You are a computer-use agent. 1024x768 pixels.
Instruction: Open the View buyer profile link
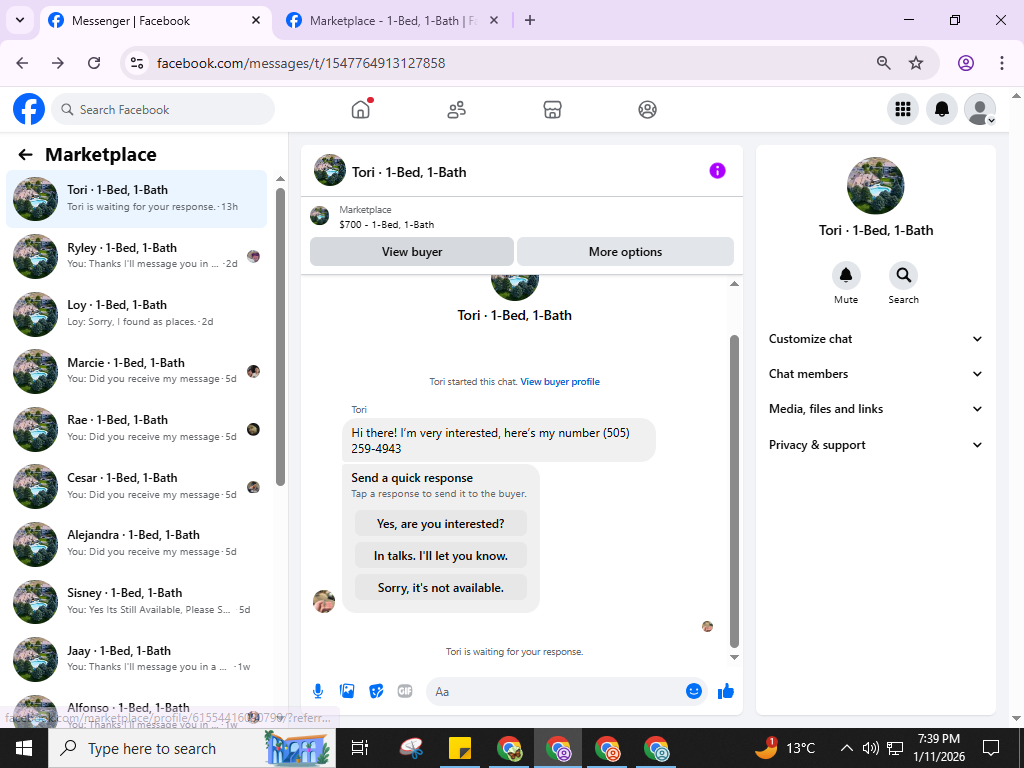click(x=560, y=382)
